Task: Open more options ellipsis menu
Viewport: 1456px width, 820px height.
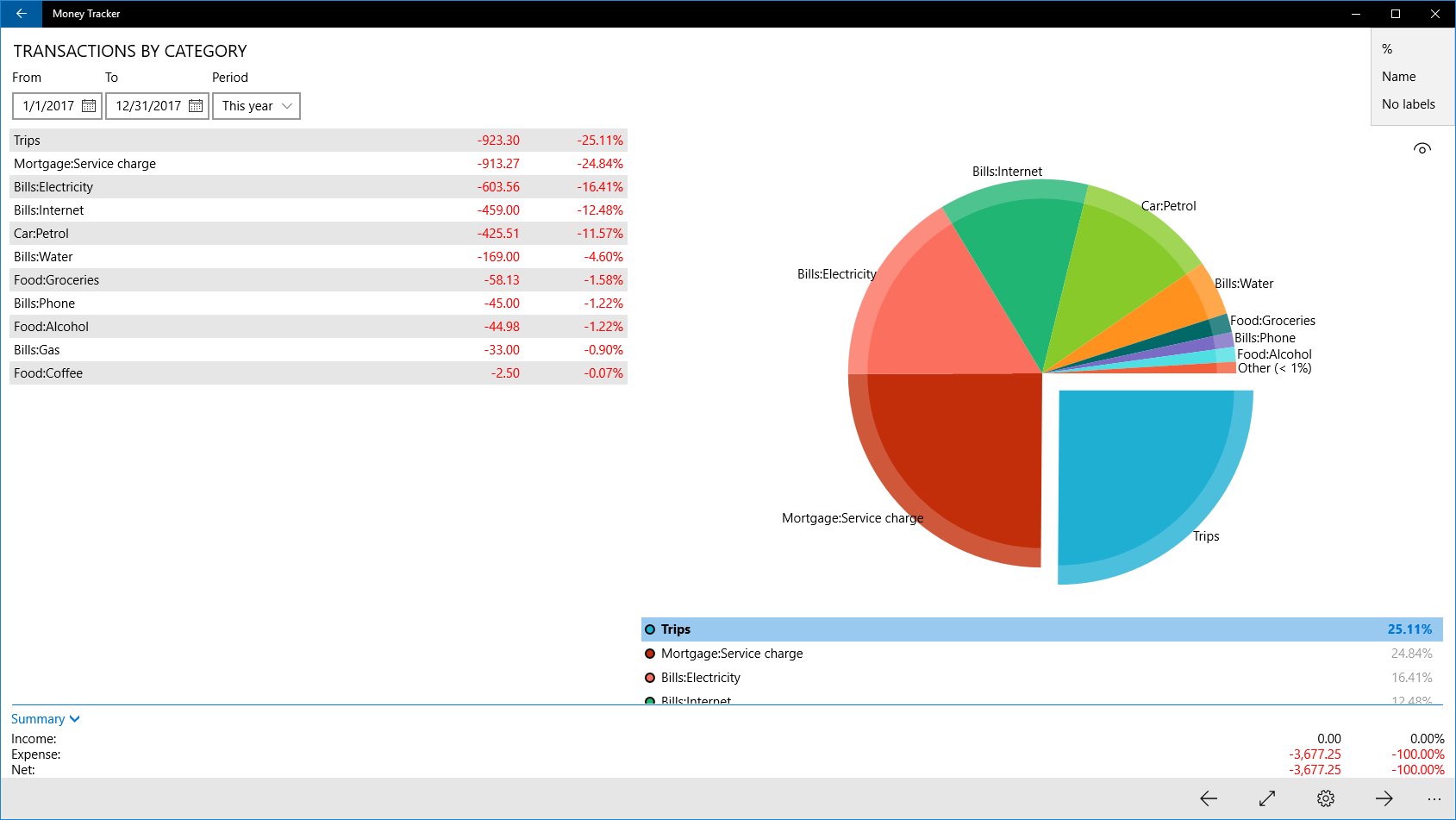Action: [1434, 798]
